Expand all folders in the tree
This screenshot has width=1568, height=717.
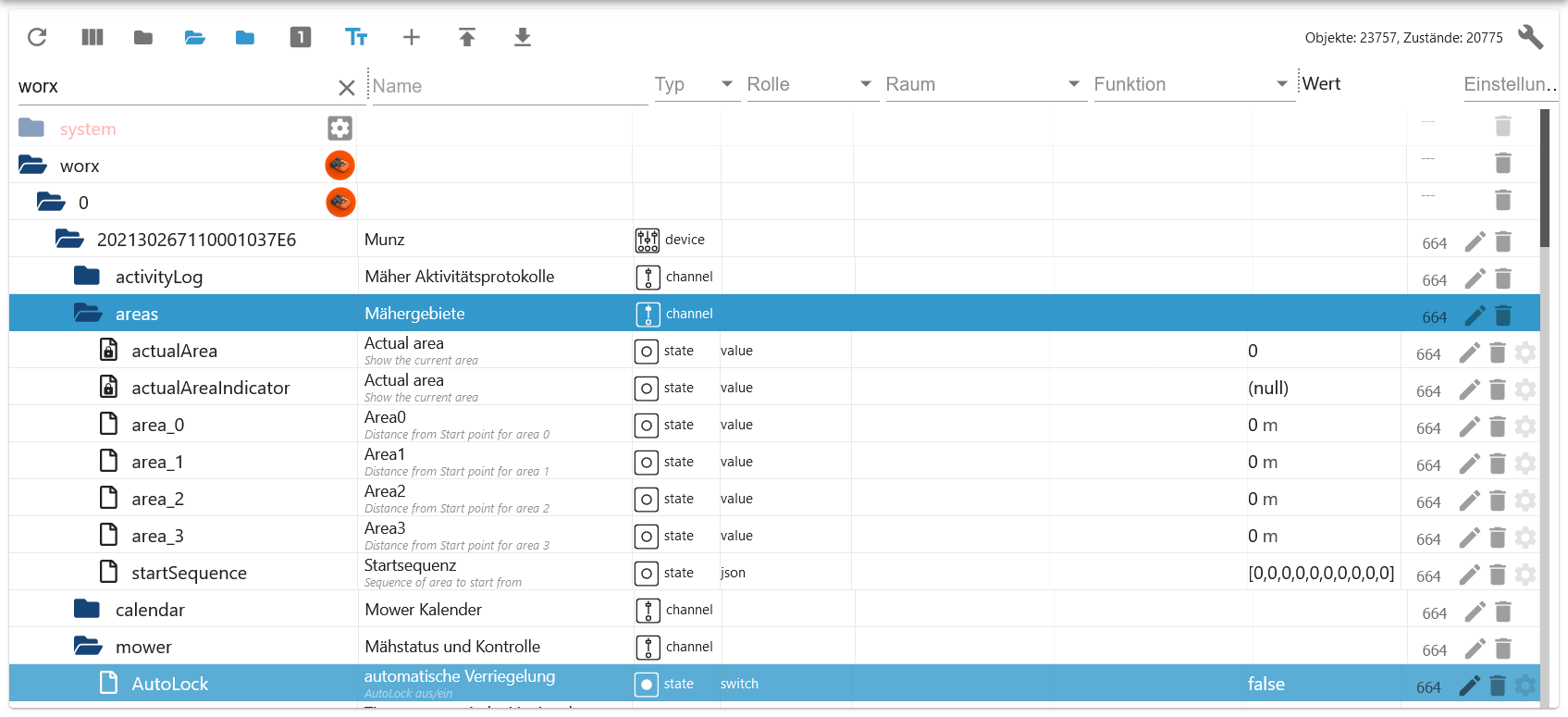pyautogui.click(x=194, y=37)
